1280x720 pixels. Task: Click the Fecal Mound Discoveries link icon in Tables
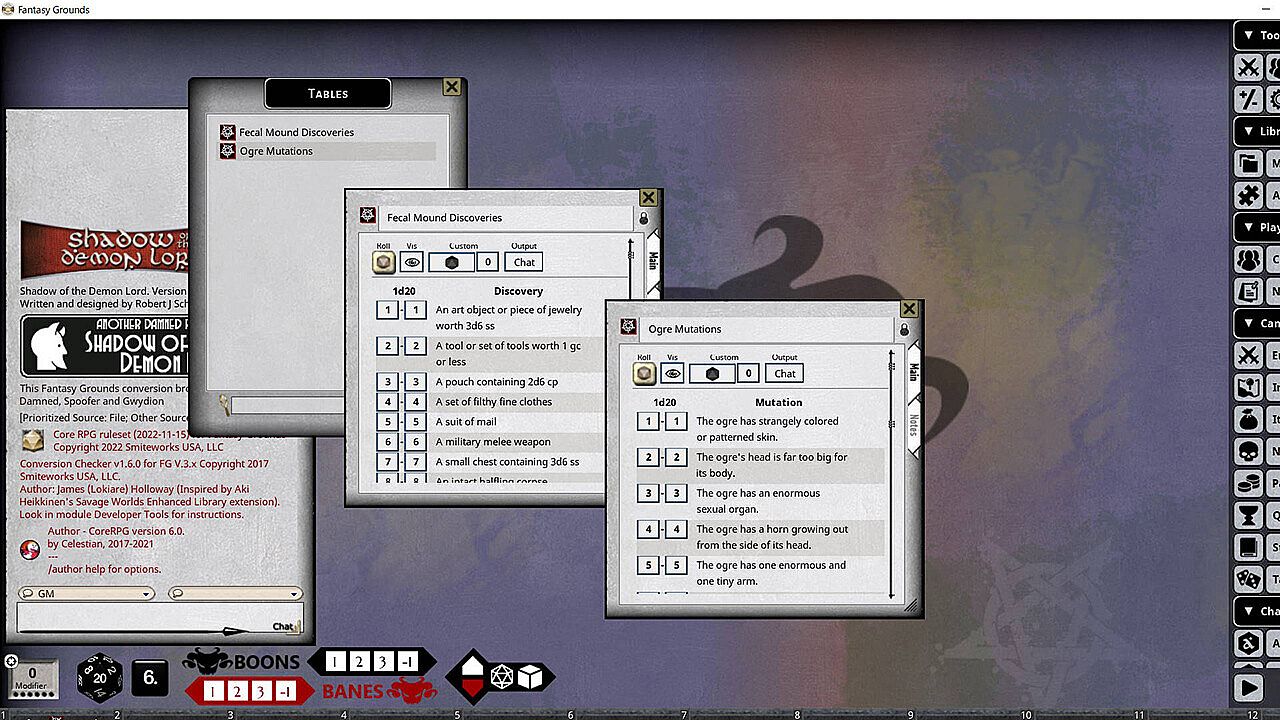(x=227, y=132)
